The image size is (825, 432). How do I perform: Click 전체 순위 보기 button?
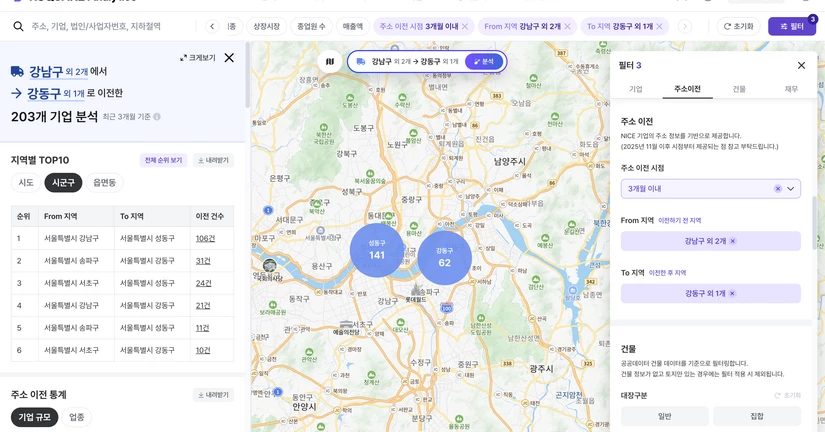pyautogui.click(x=163, y=160)
